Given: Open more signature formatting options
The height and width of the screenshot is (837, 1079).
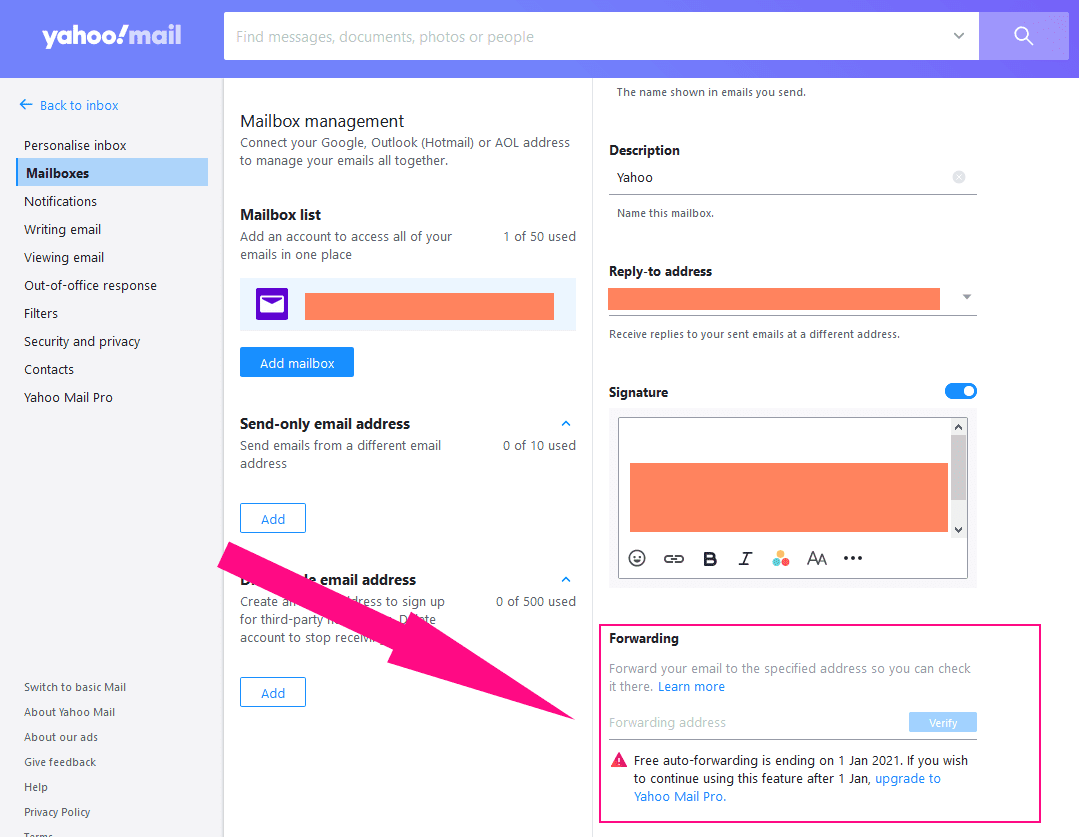Looking at the screenshot, I should point(853,558).
